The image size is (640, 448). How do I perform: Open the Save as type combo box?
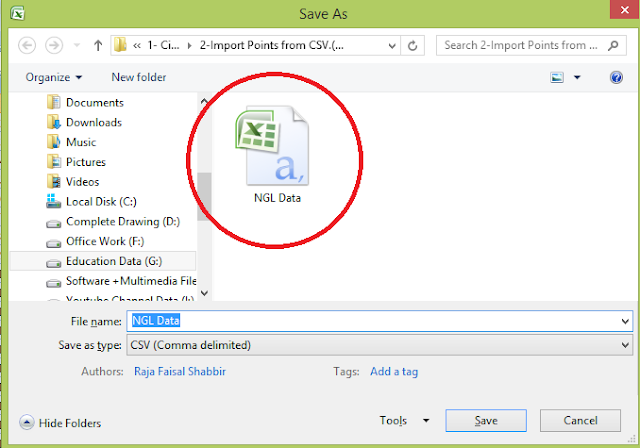(x=380, y=345)
